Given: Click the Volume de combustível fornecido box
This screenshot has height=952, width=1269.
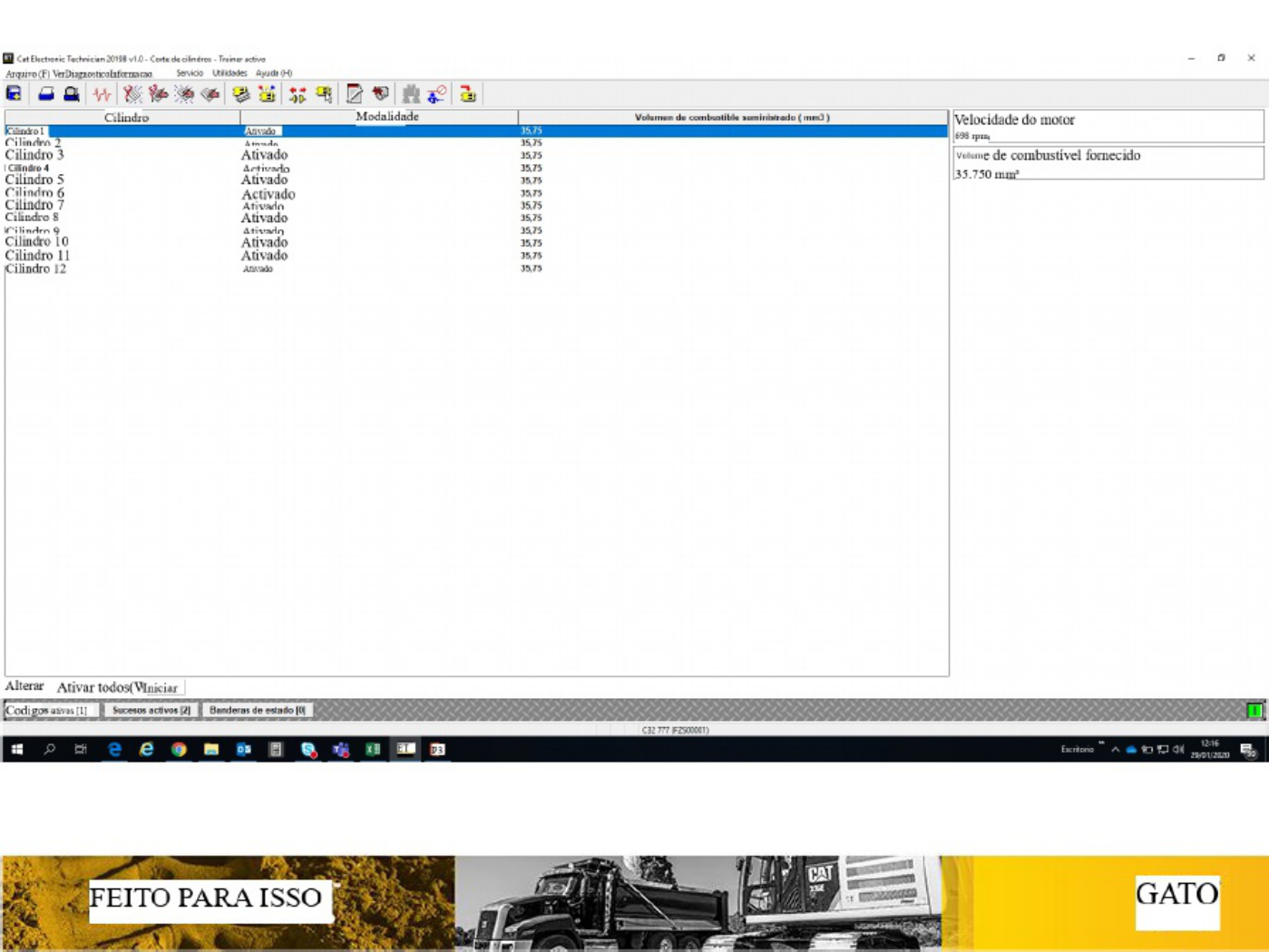Looking at the screenshot, I should tap(1108, 163).
